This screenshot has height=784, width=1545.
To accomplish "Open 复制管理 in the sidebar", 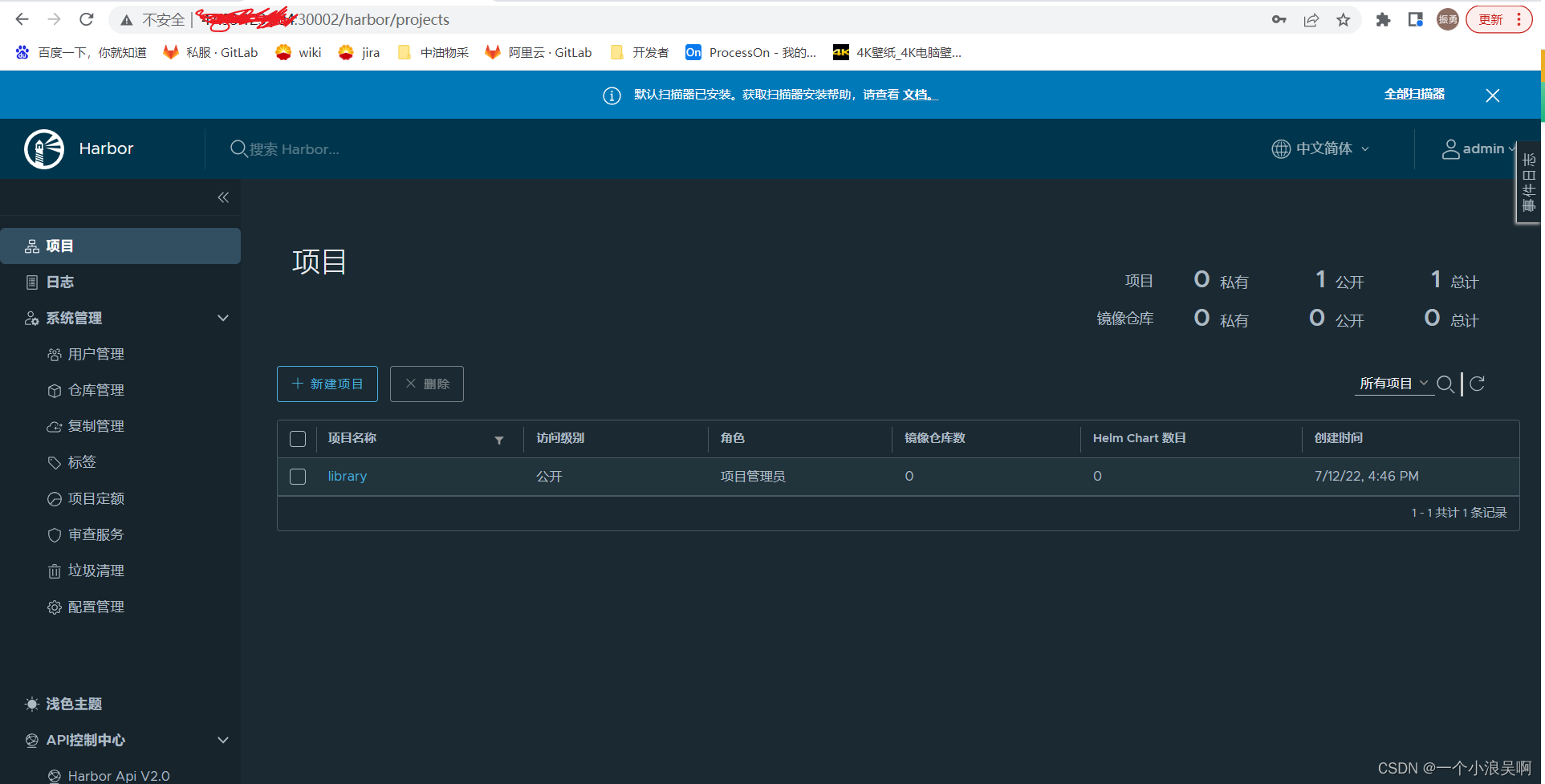I will pos(96,426).
